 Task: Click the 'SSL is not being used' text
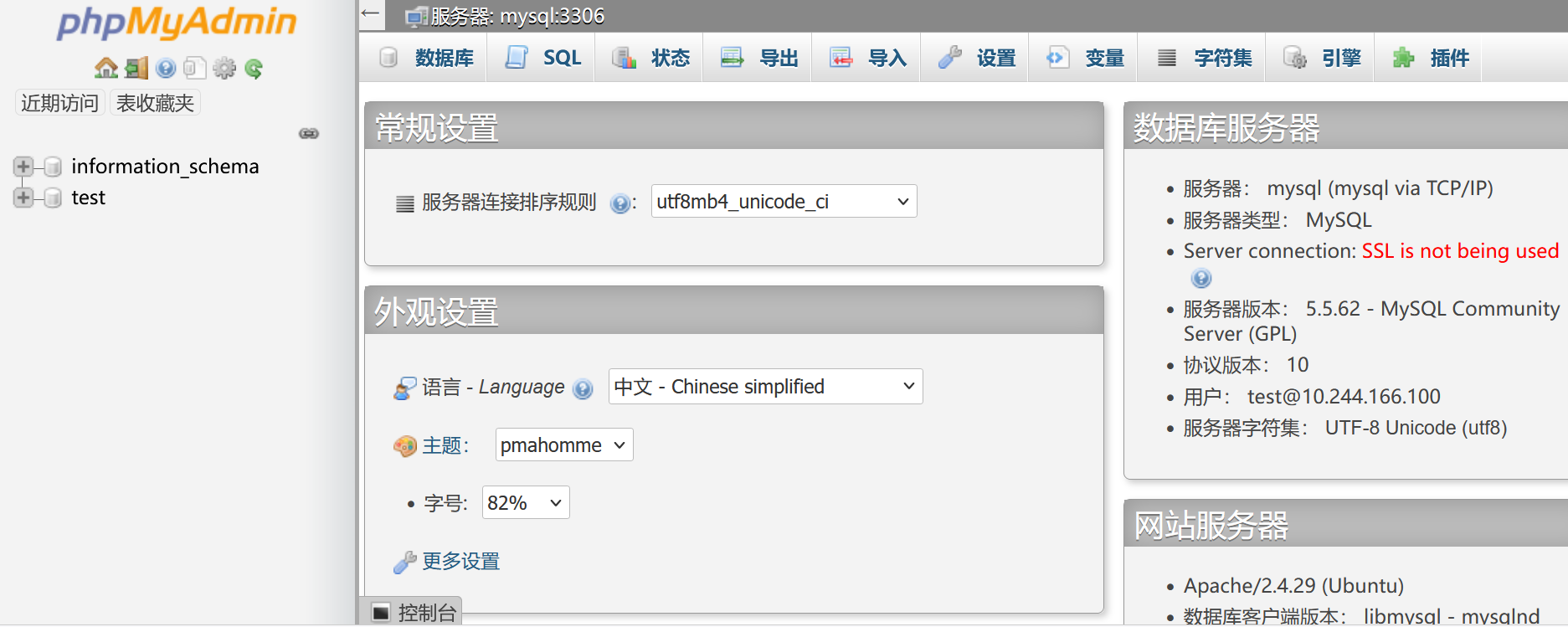[1460, 251]
